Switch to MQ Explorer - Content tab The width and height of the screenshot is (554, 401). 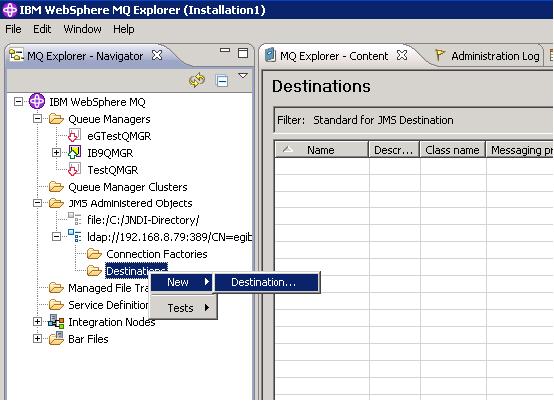point(334,56)
